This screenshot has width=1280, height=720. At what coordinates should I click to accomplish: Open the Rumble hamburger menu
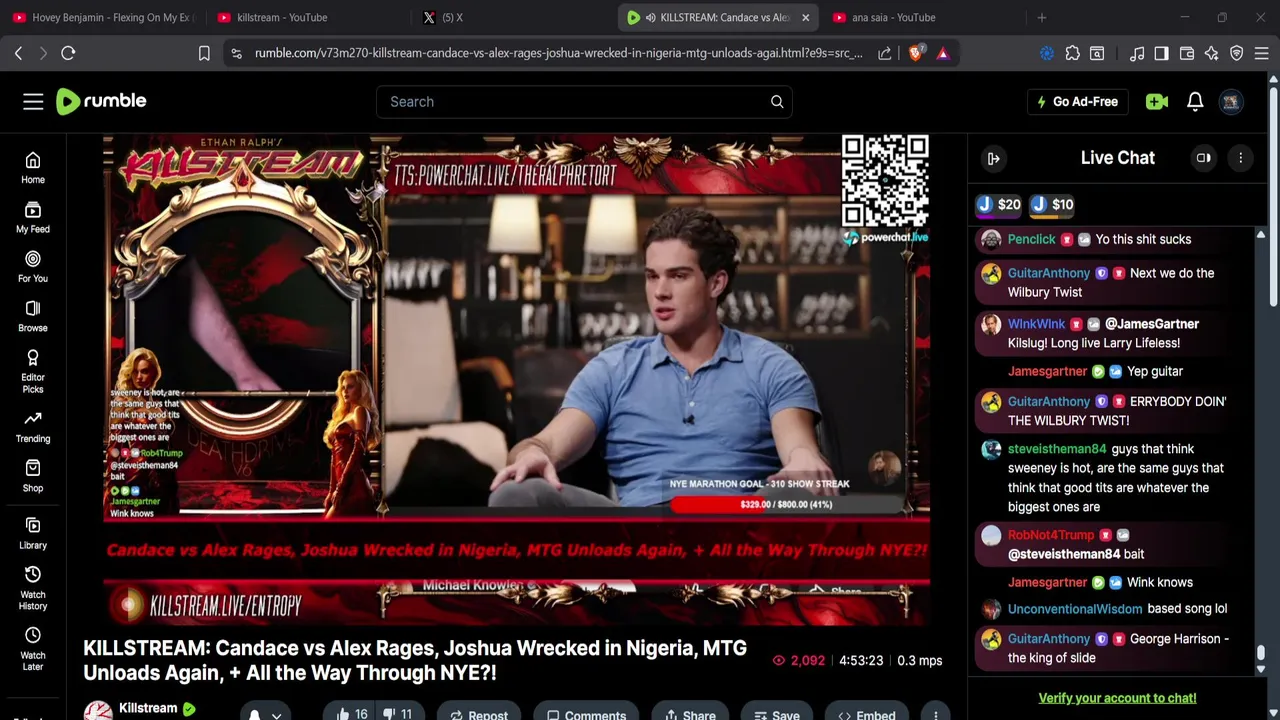pos(33,101)
